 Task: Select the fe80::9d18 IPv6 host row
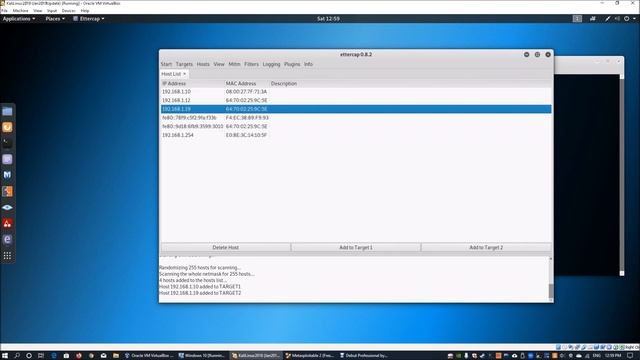[x=356, y=126]
